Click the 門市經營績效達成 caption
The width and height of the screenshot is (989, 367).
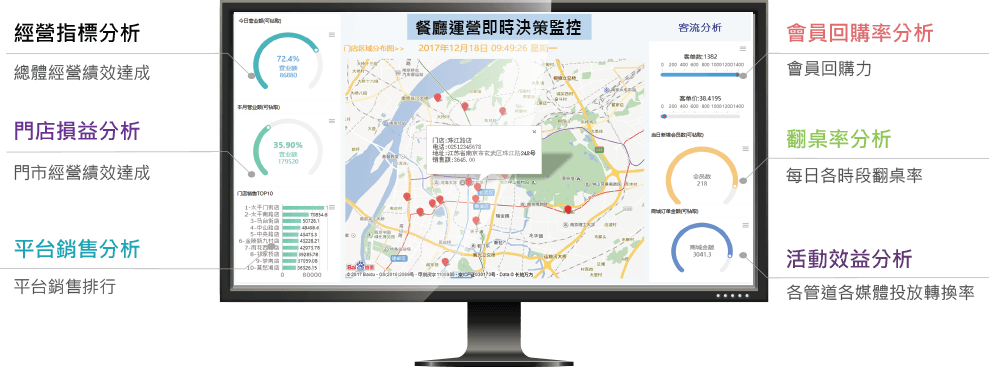82,173
